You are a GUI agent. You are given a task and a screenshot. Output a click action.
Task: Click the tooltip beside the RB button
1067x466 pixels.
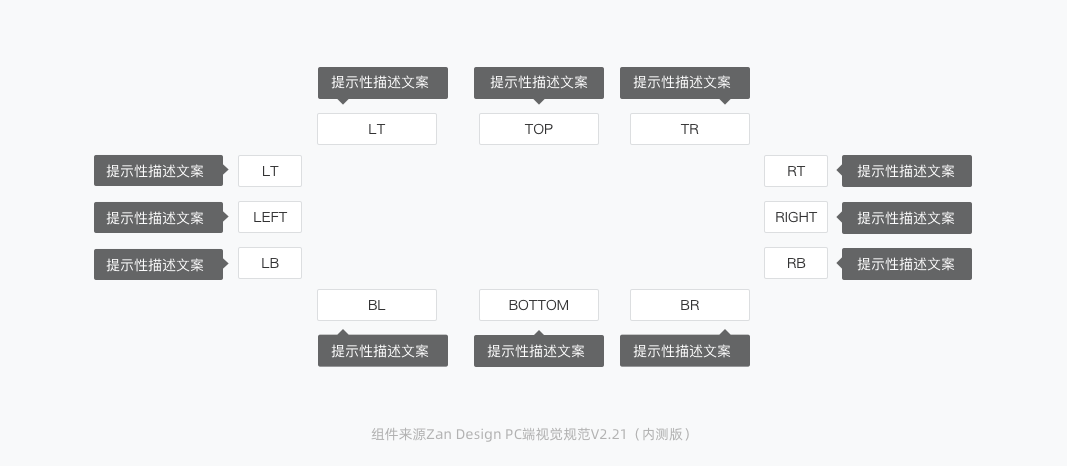coord(907,264)
